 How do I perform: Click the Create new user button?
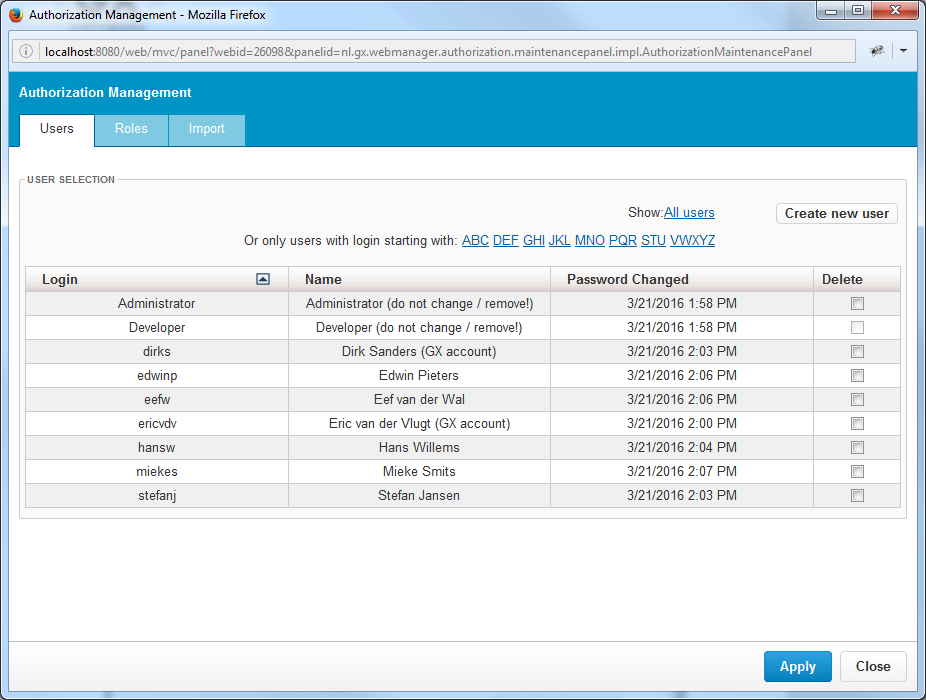[836, 213]
